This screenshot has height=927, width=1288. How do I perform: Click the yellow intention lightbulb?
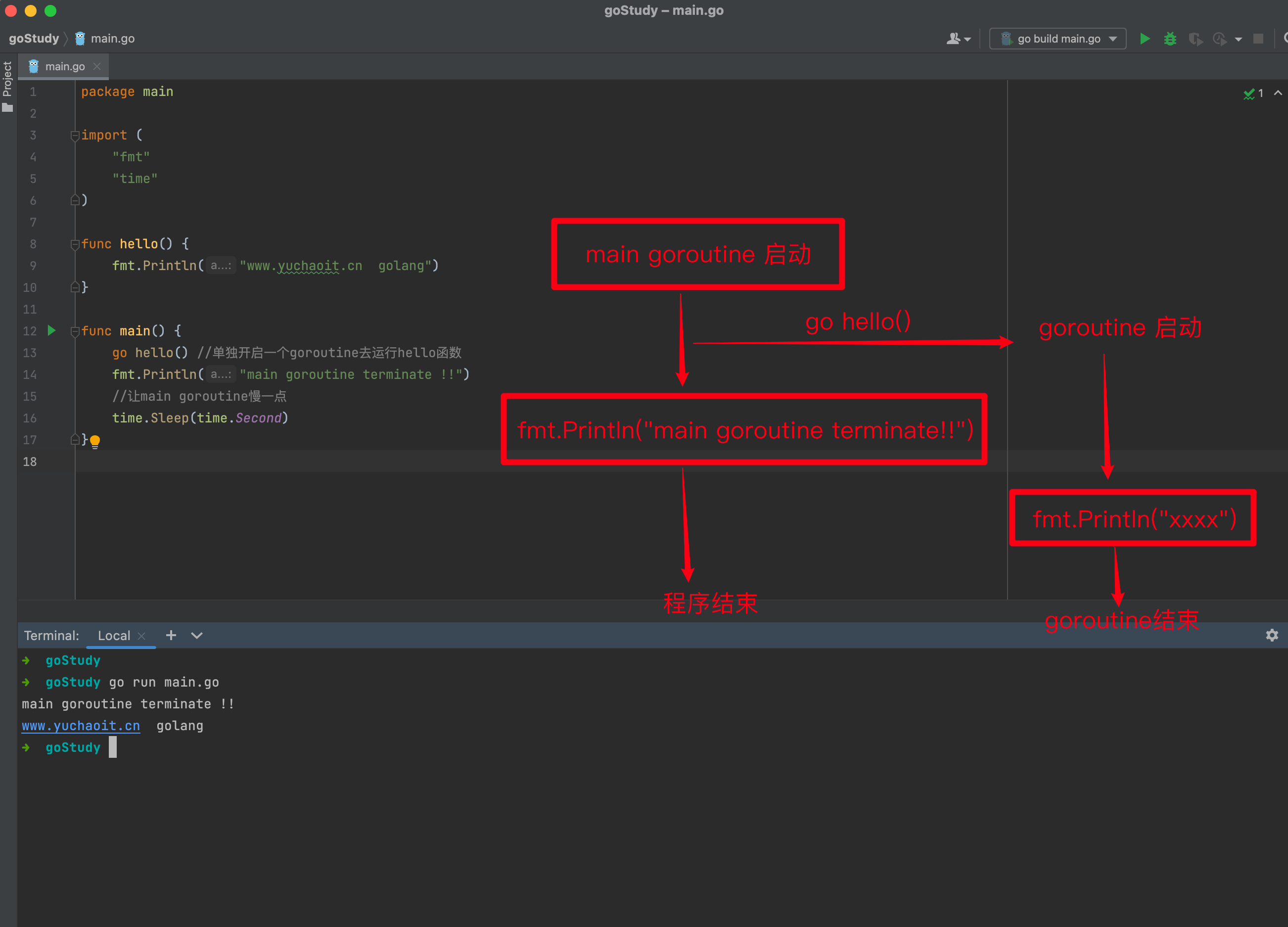tap(95, 440)
